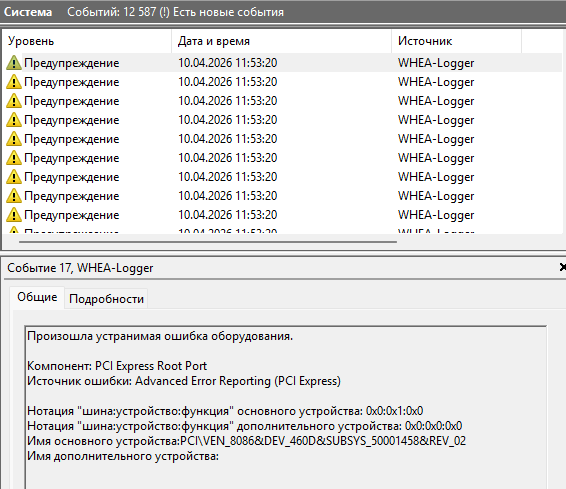Move the event list horizontal scrollbar
Image resolution: width=566 pixels, height=489 pixels.
click(x=208, y=242)
